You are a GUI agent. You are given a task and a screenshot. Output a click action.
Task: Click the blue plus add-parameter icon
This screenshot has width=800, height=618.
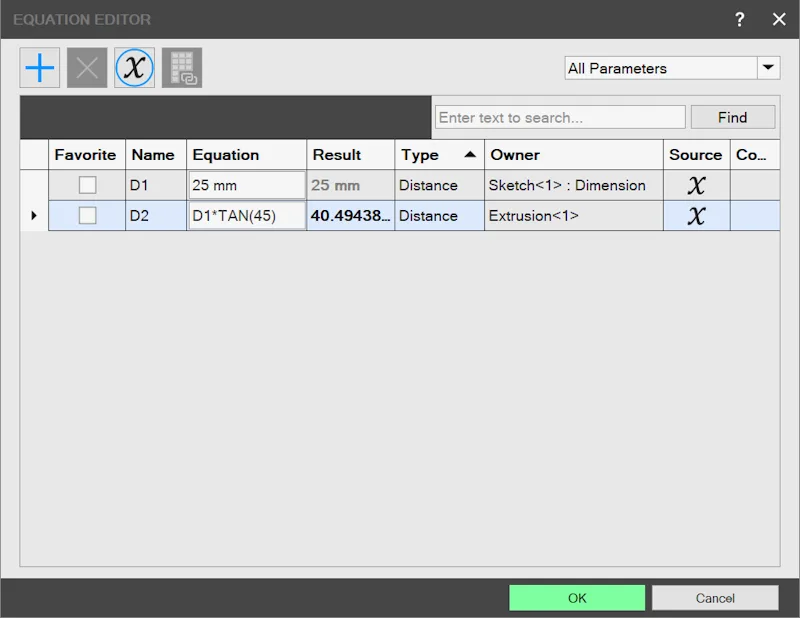coord(40,68)
